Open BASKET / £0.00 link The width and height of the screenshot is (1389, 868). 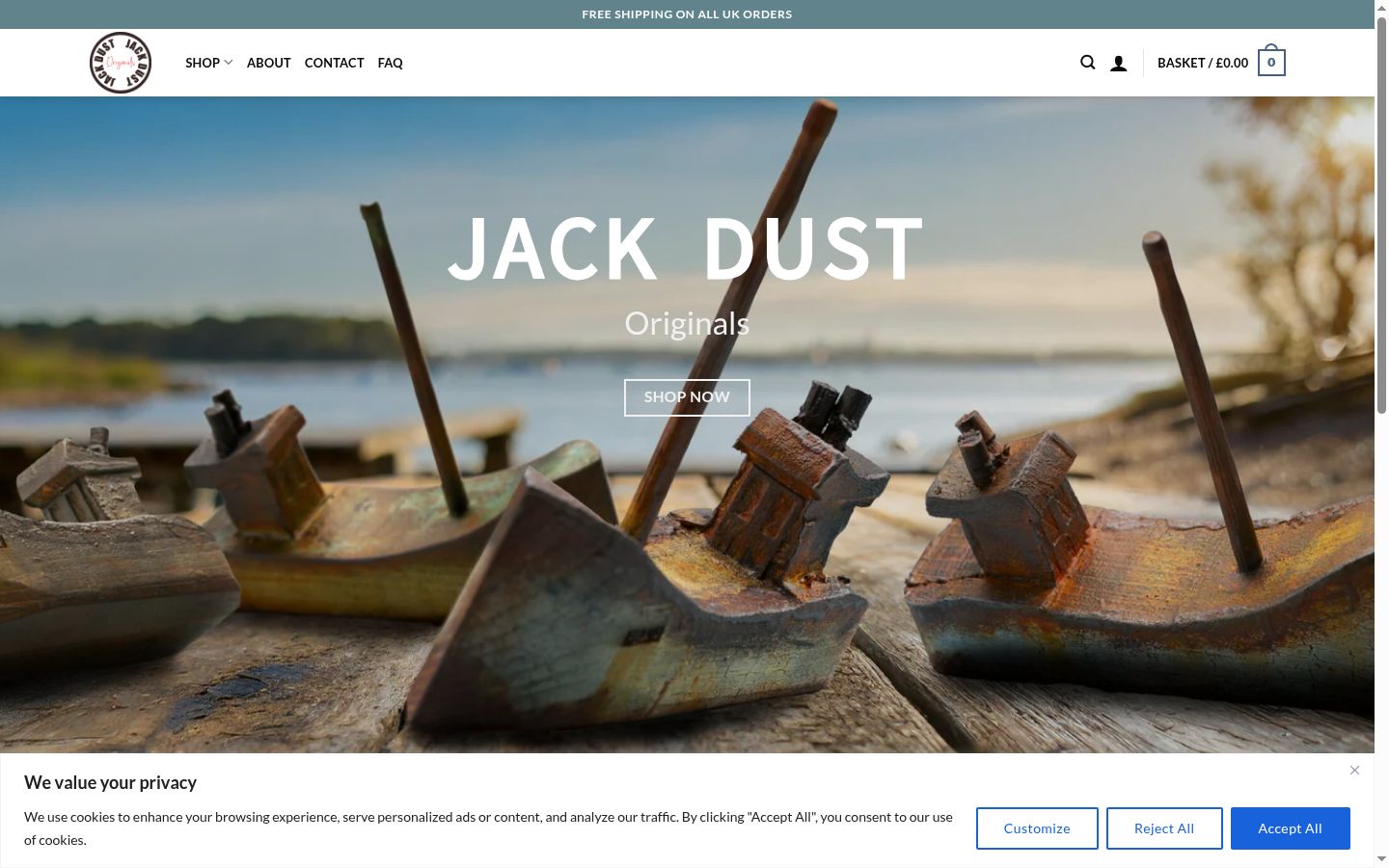tap(1203, 63)
